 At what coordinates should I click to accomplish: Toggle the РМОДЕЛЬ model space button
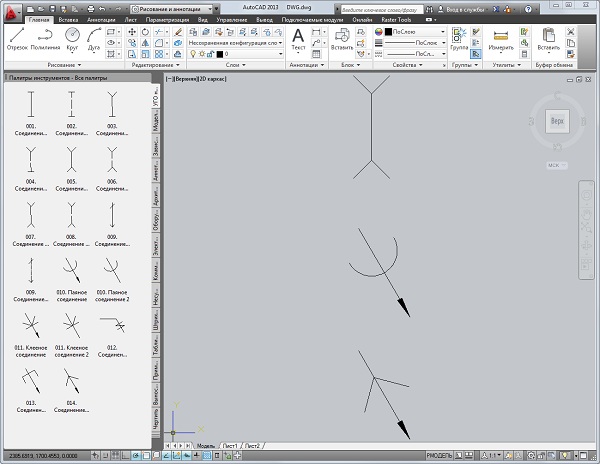pos(440,454)
